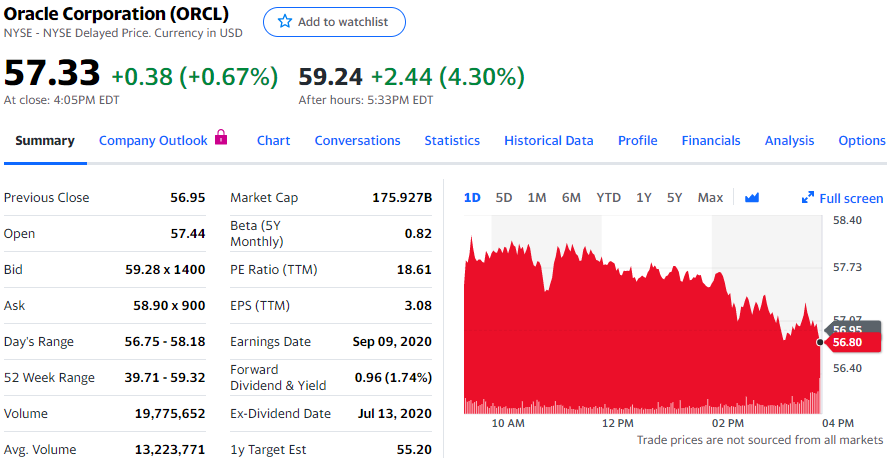
Task: Click the Ex-Dividend Date Jul 13, 2020
Action: click(x=395, y=413)
